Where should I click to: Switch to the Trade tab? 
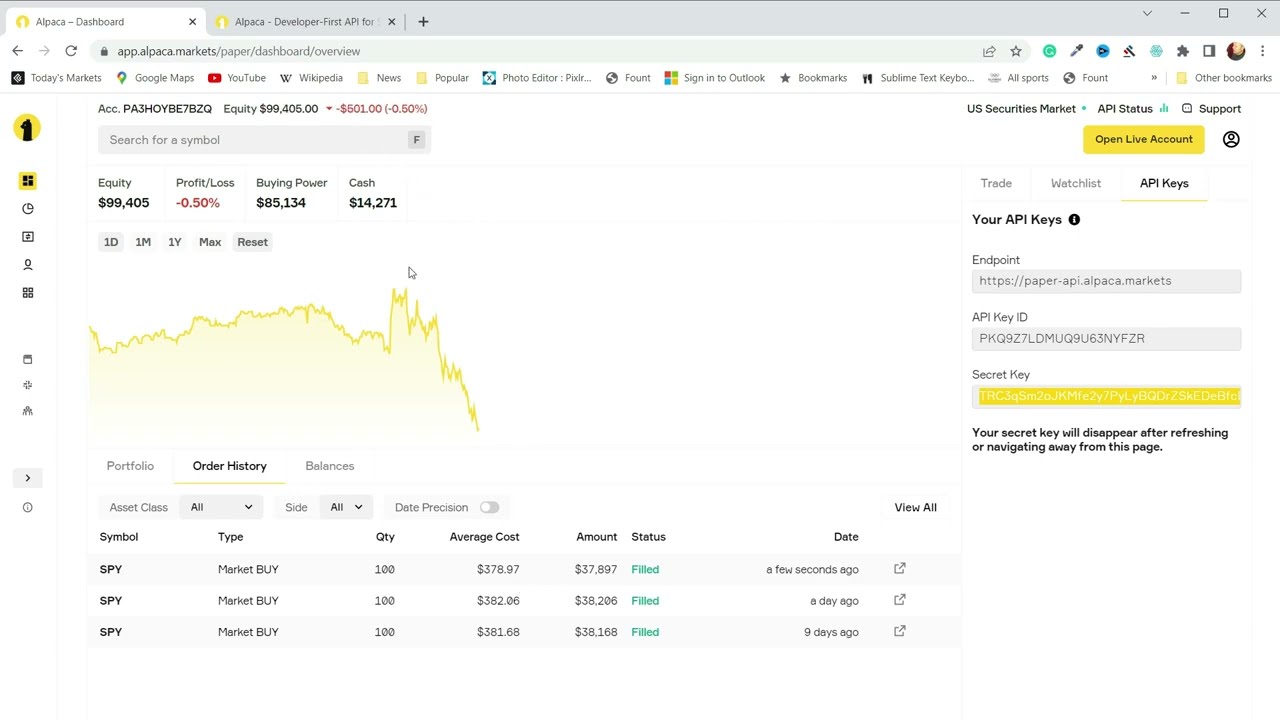point(996,183)
